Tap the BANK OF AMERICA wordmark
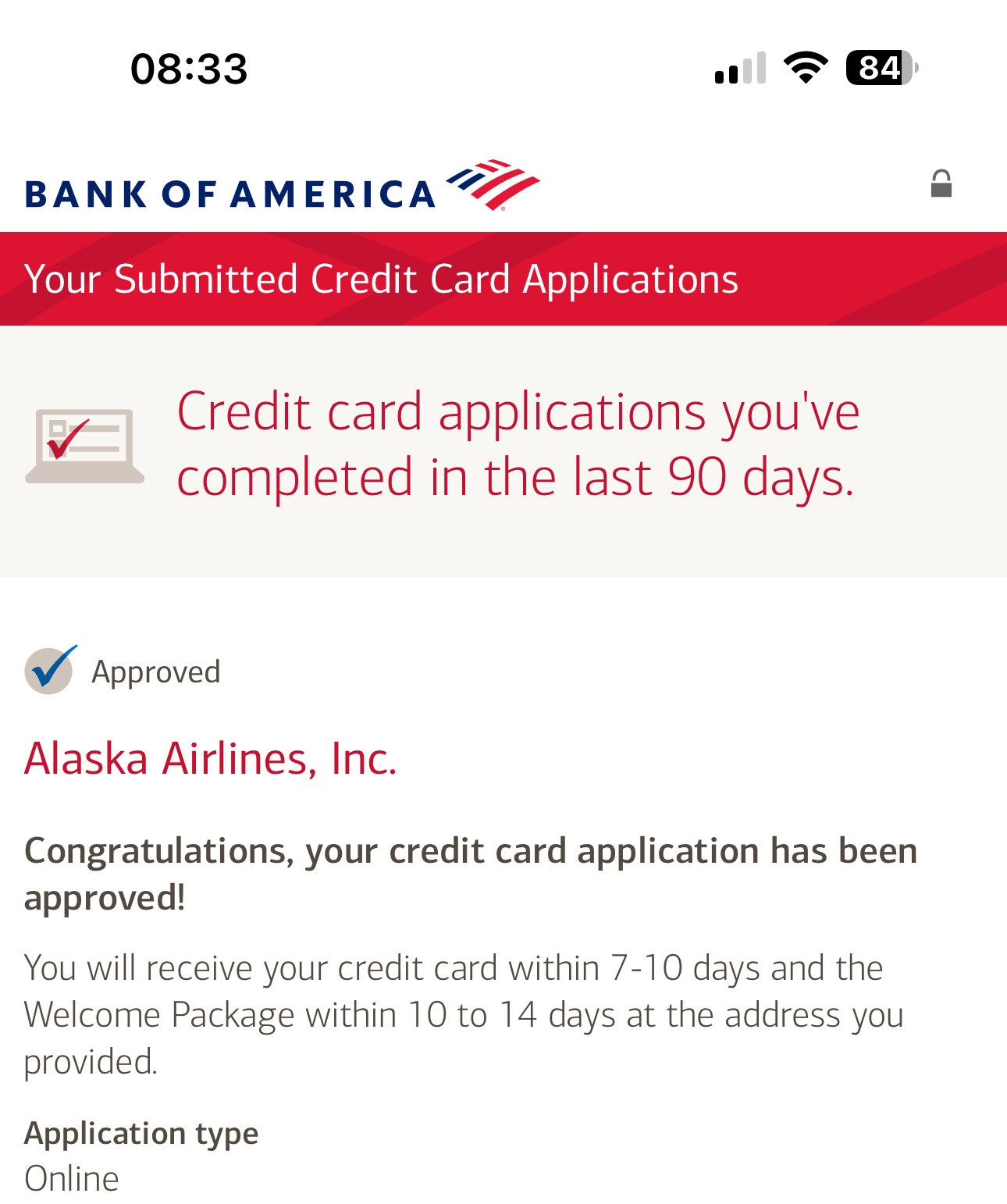Image resolution: width=1007 pixels, height=1204 pixels. point(230,194)
